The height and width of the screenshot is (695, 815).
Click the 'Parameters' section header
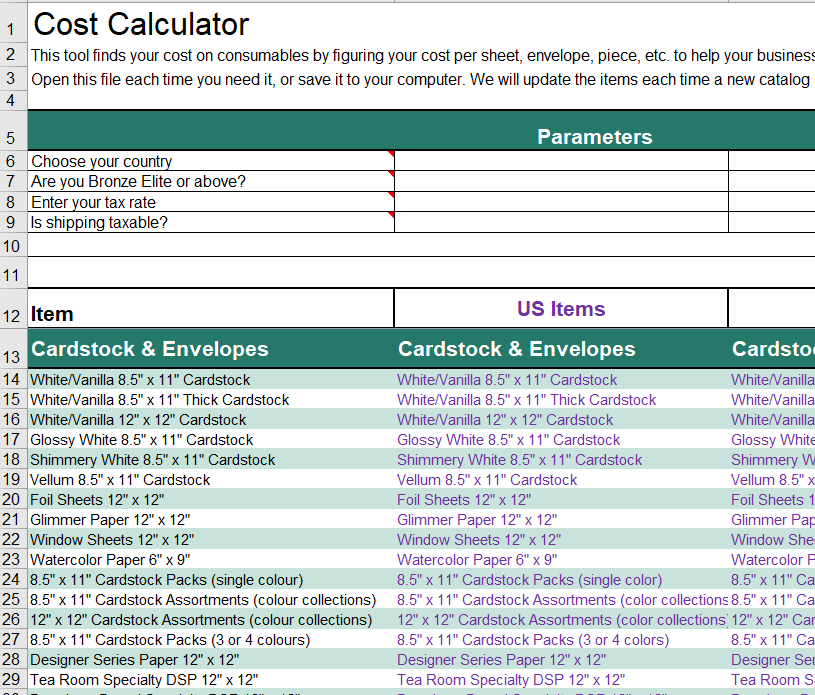point(594,137)
